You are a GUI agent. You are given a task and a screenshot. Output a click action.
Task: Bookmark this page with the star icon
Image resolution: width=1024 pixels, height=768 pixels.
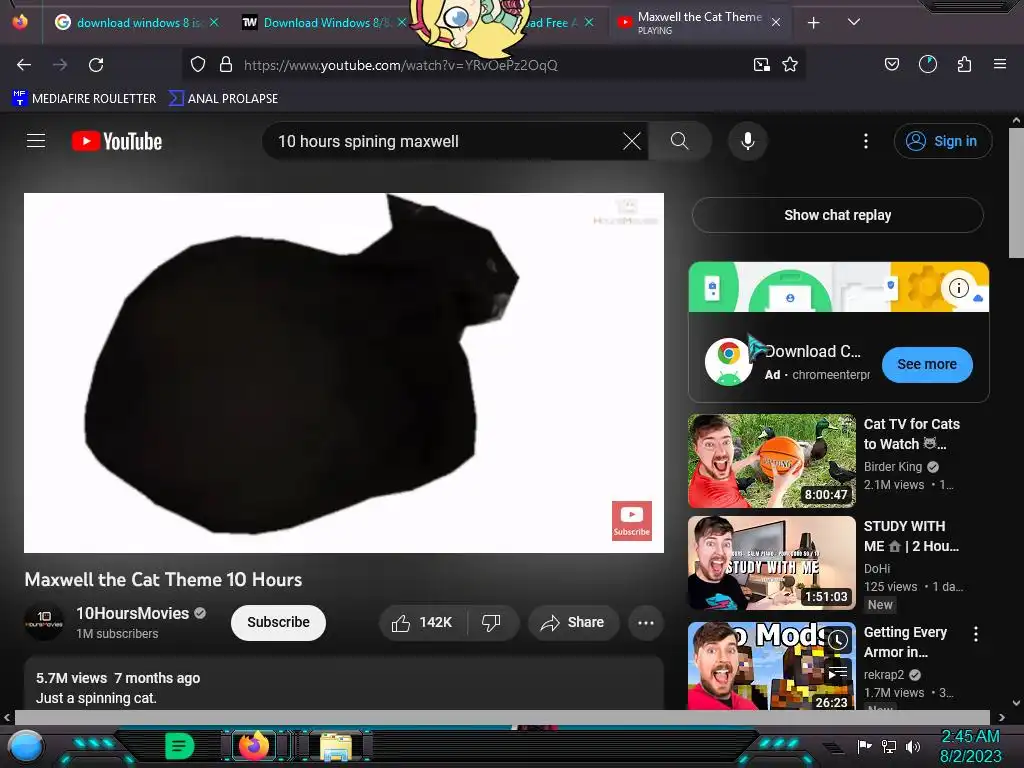pos(790,65)
